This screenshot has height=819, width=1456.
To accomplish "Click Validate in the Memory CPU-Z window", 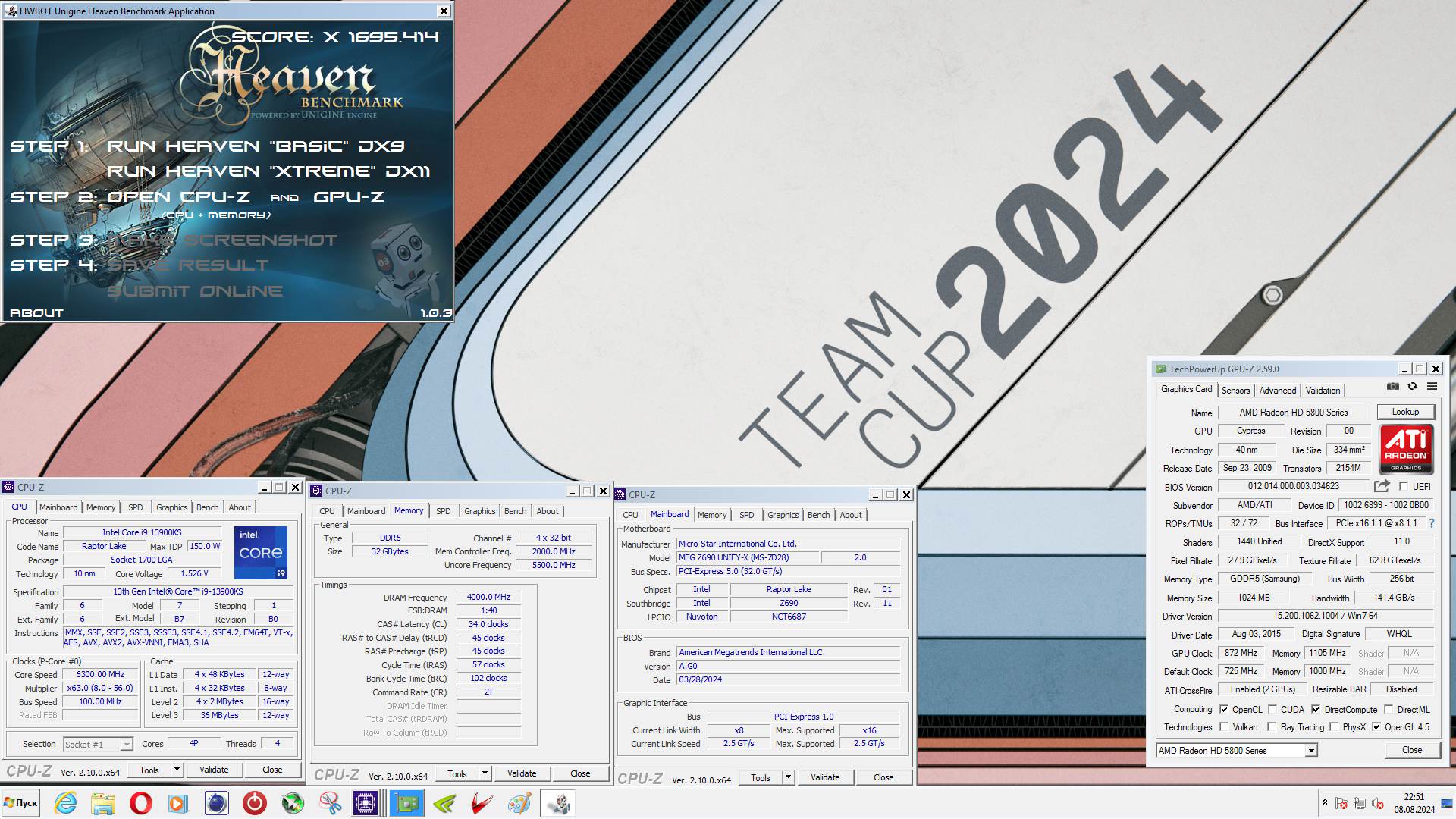I will pos(522,773).
